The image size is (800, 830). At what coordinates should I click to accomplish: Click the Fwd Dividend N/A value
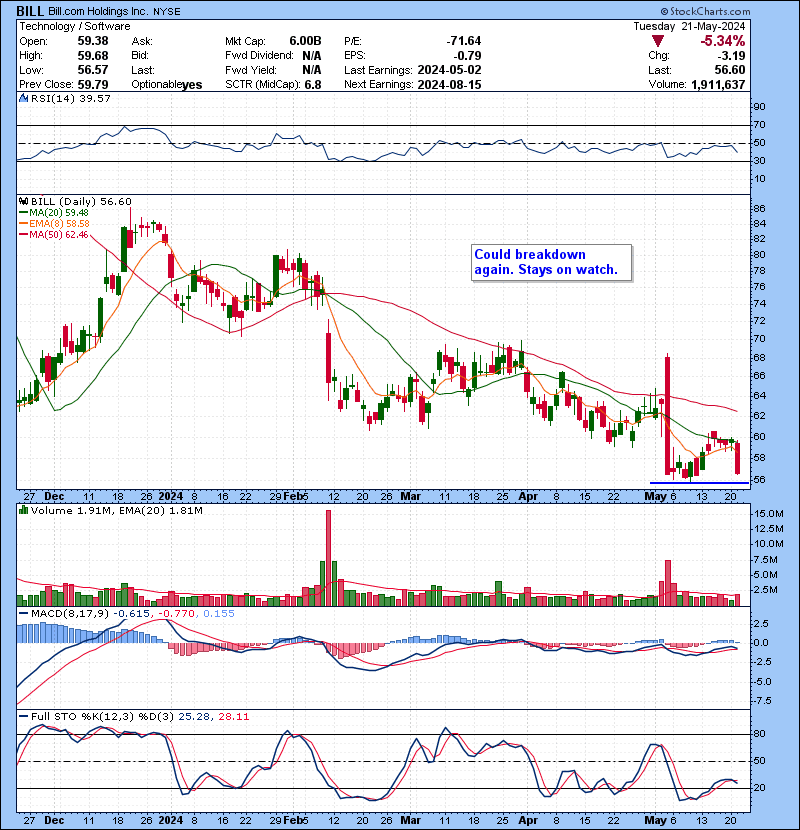[312, 56]
